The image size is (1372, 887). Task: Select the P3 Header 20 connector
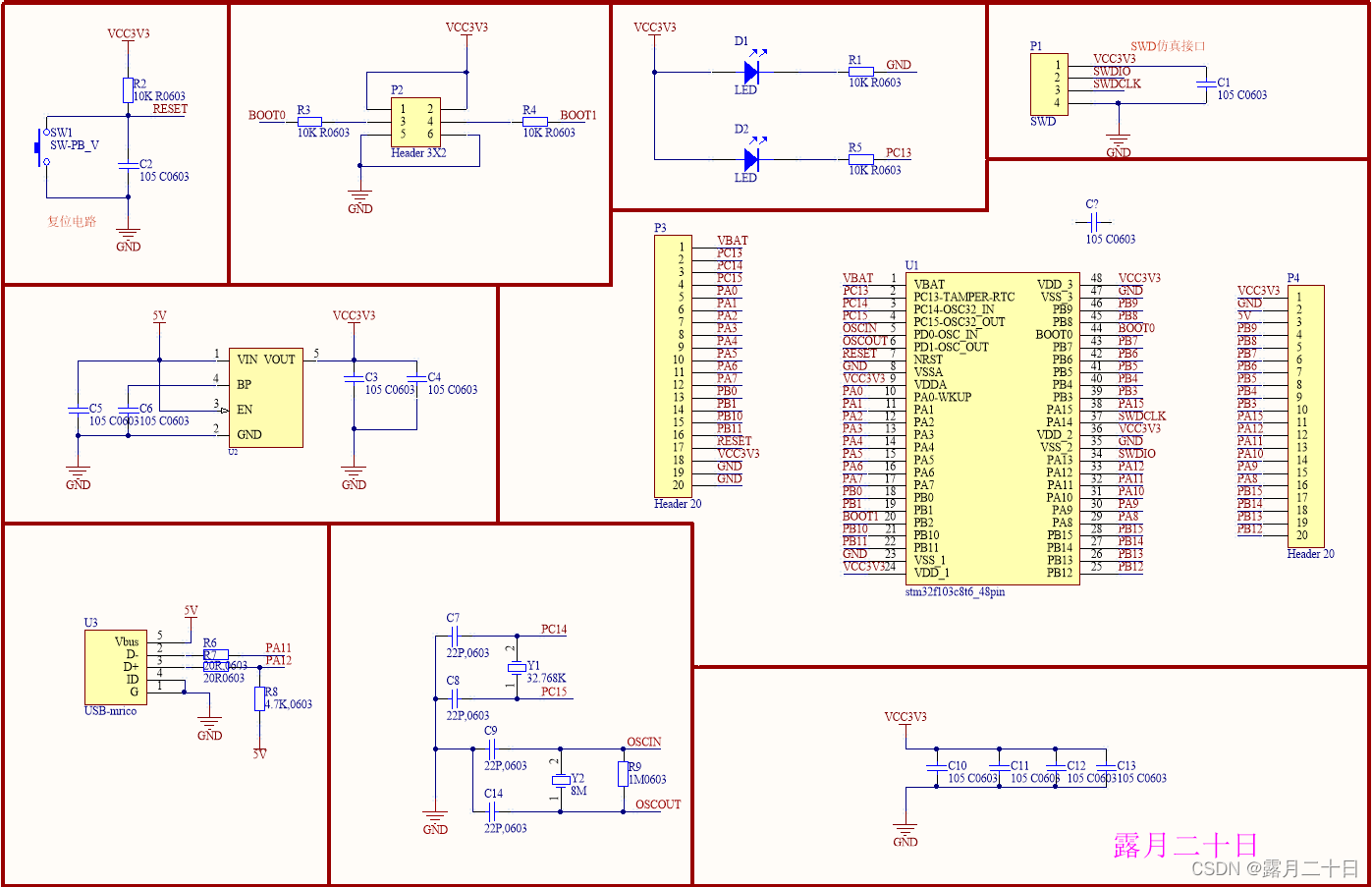[674, 366]
